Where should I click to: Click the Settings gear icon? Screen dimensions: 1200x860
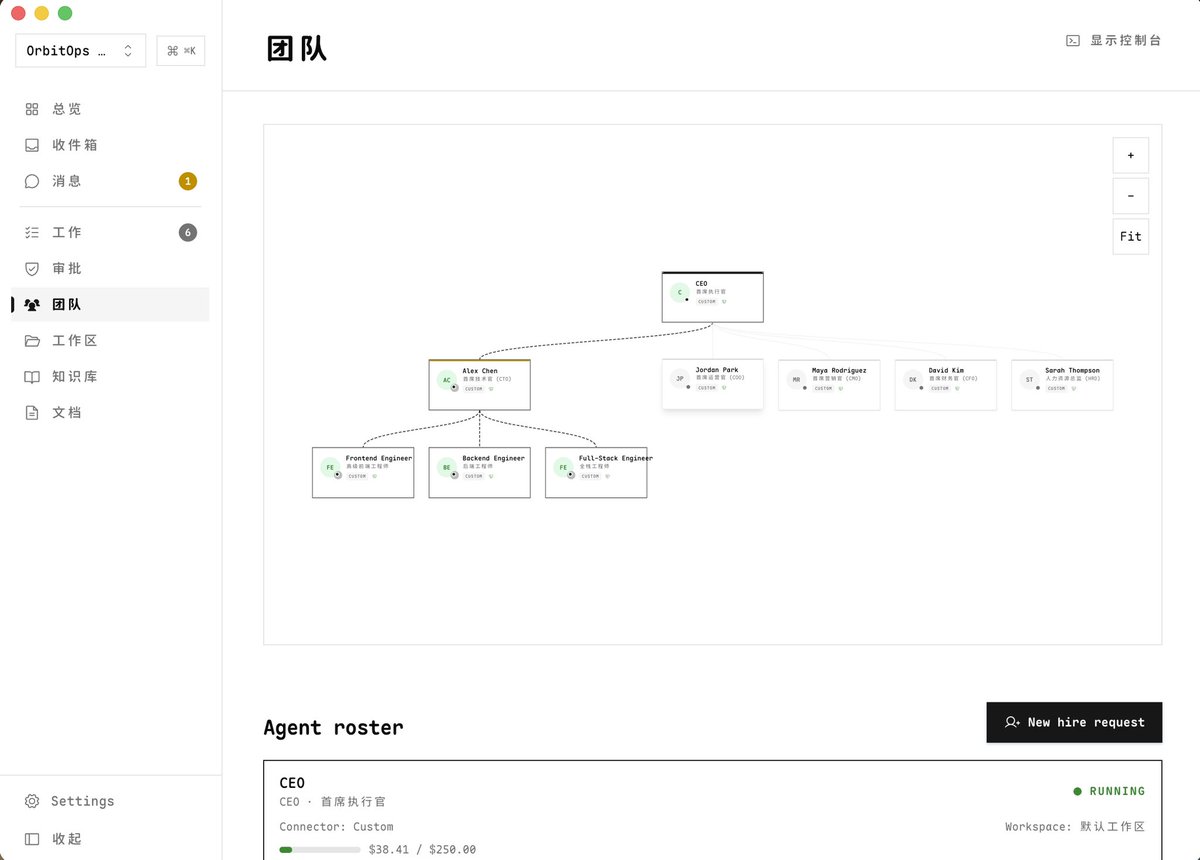pyautogui.click(x=32, y=801)
